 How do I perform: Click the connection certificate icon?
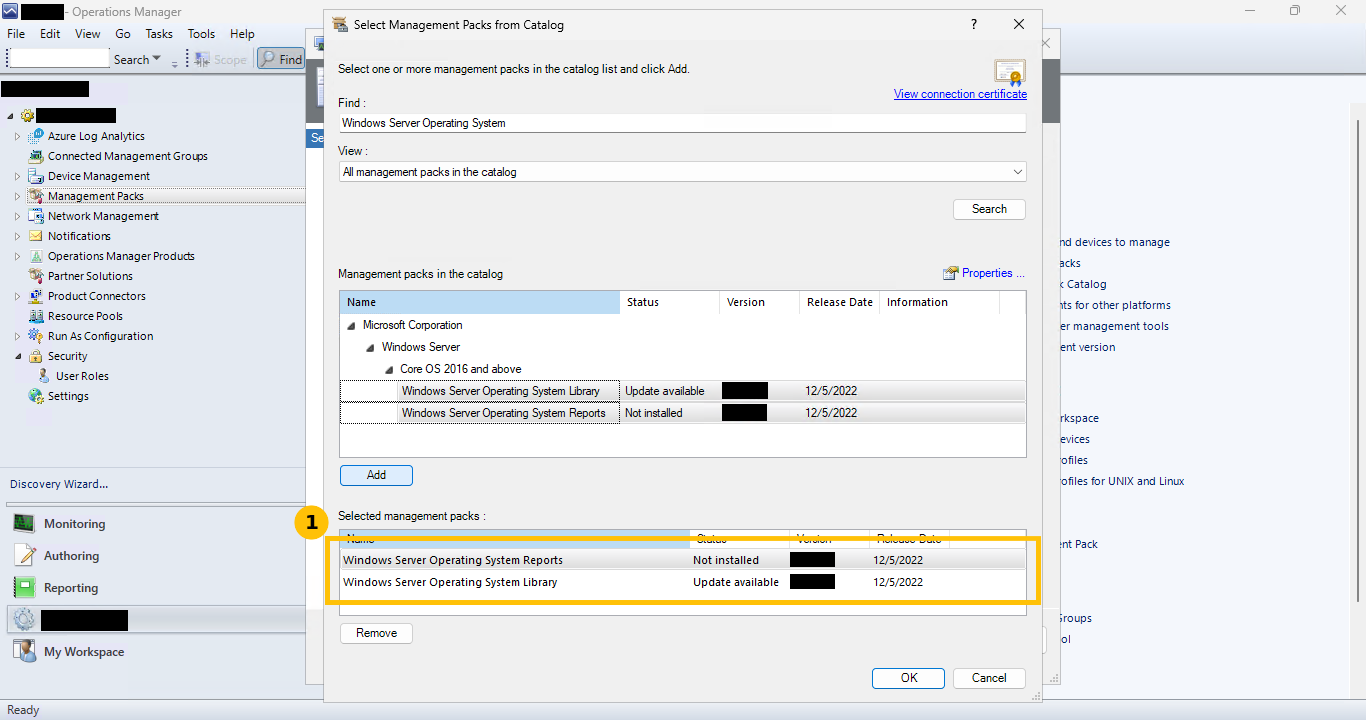coord(1009,72)
